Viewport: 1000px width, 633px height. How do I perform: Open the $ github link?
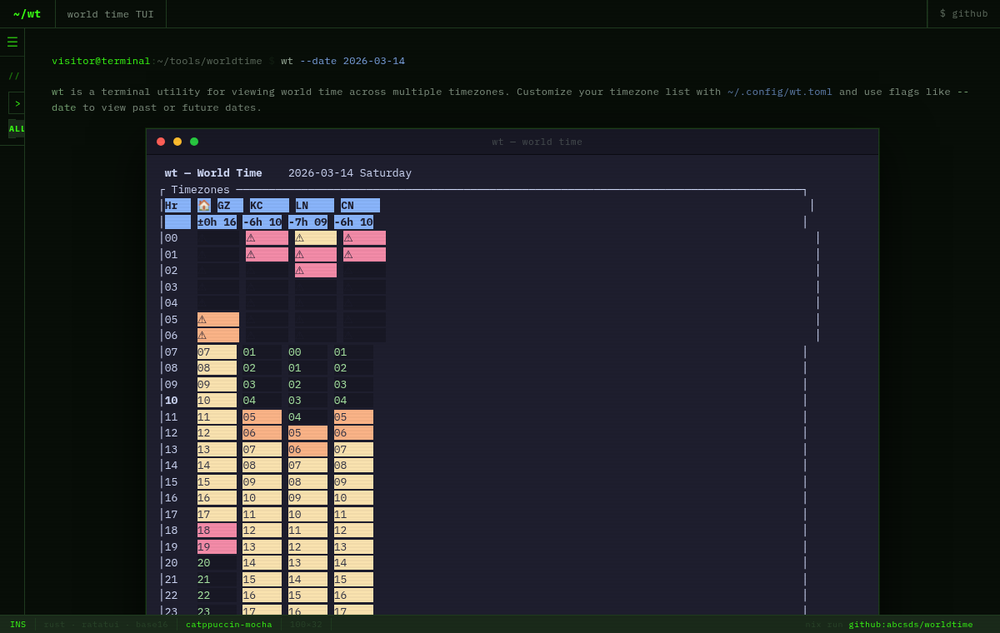[963, 13]
